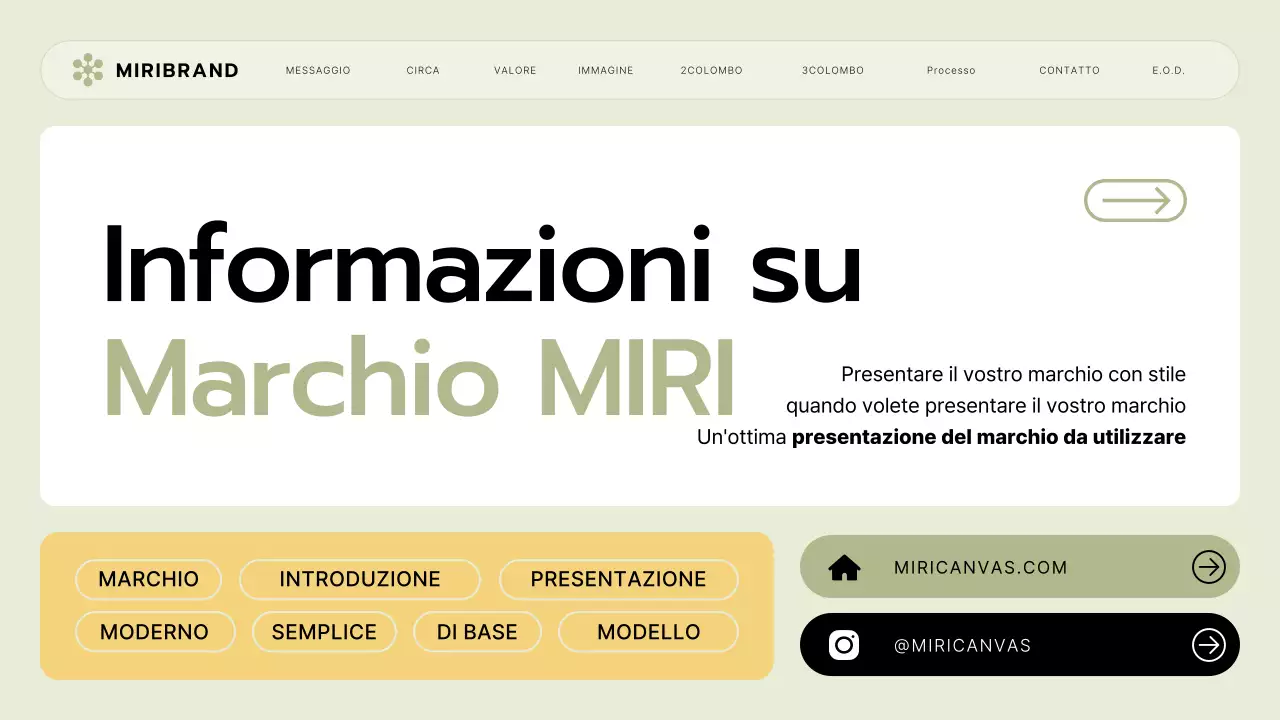Click the circle arrow beside MIRICANVAS.COM
The width and height of the screenshot is (1280, 720).
1209,567
